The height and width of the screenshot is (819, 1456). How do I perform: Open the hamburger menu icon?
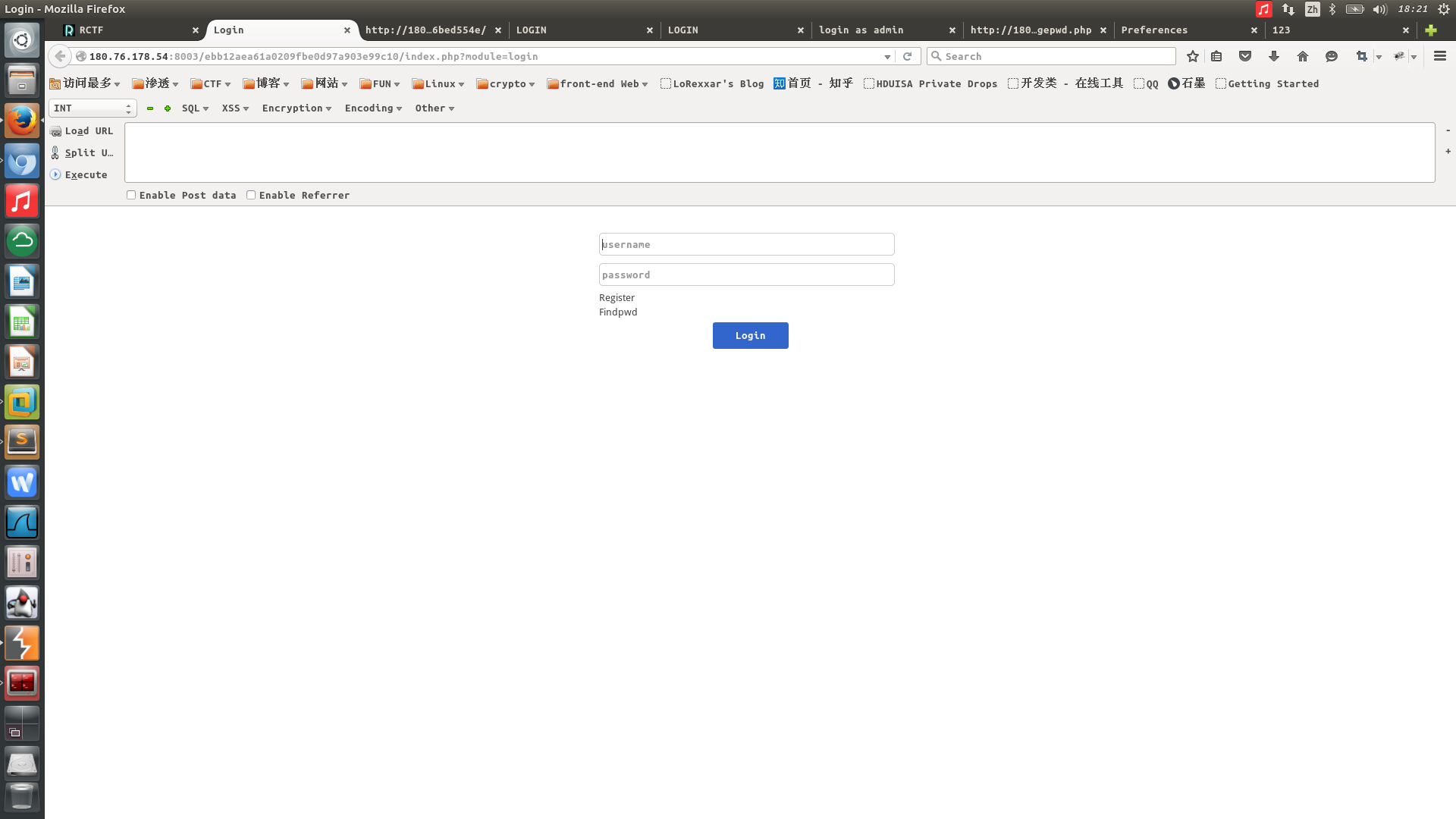coord(1440,56)
